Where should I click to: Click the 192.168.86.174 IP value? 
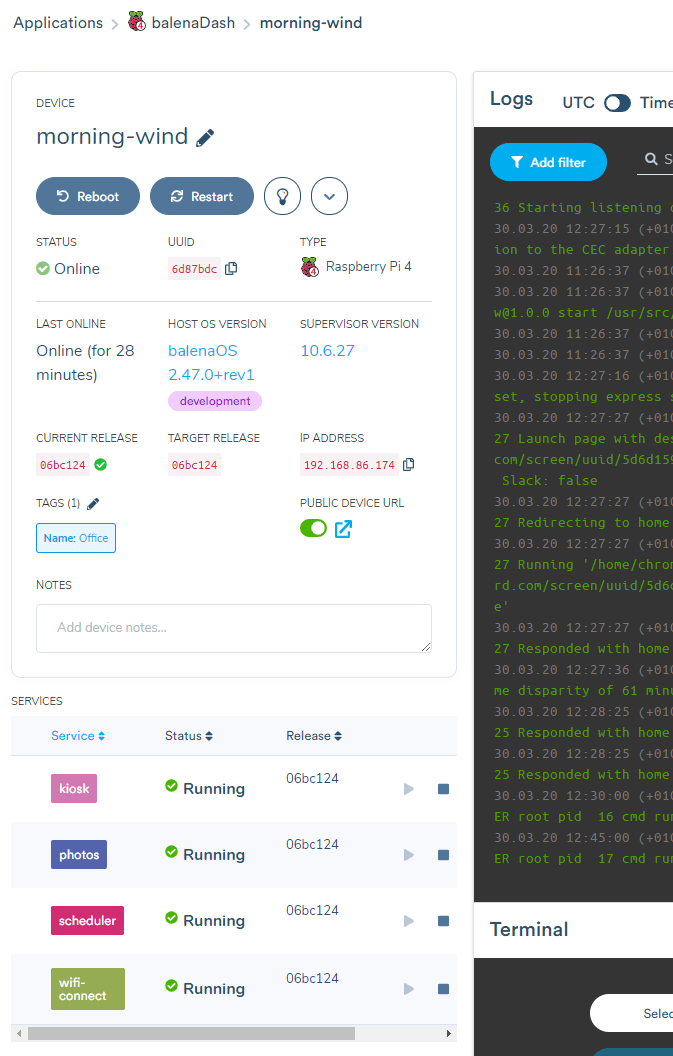pyautogui.click(x=349, y=465)
